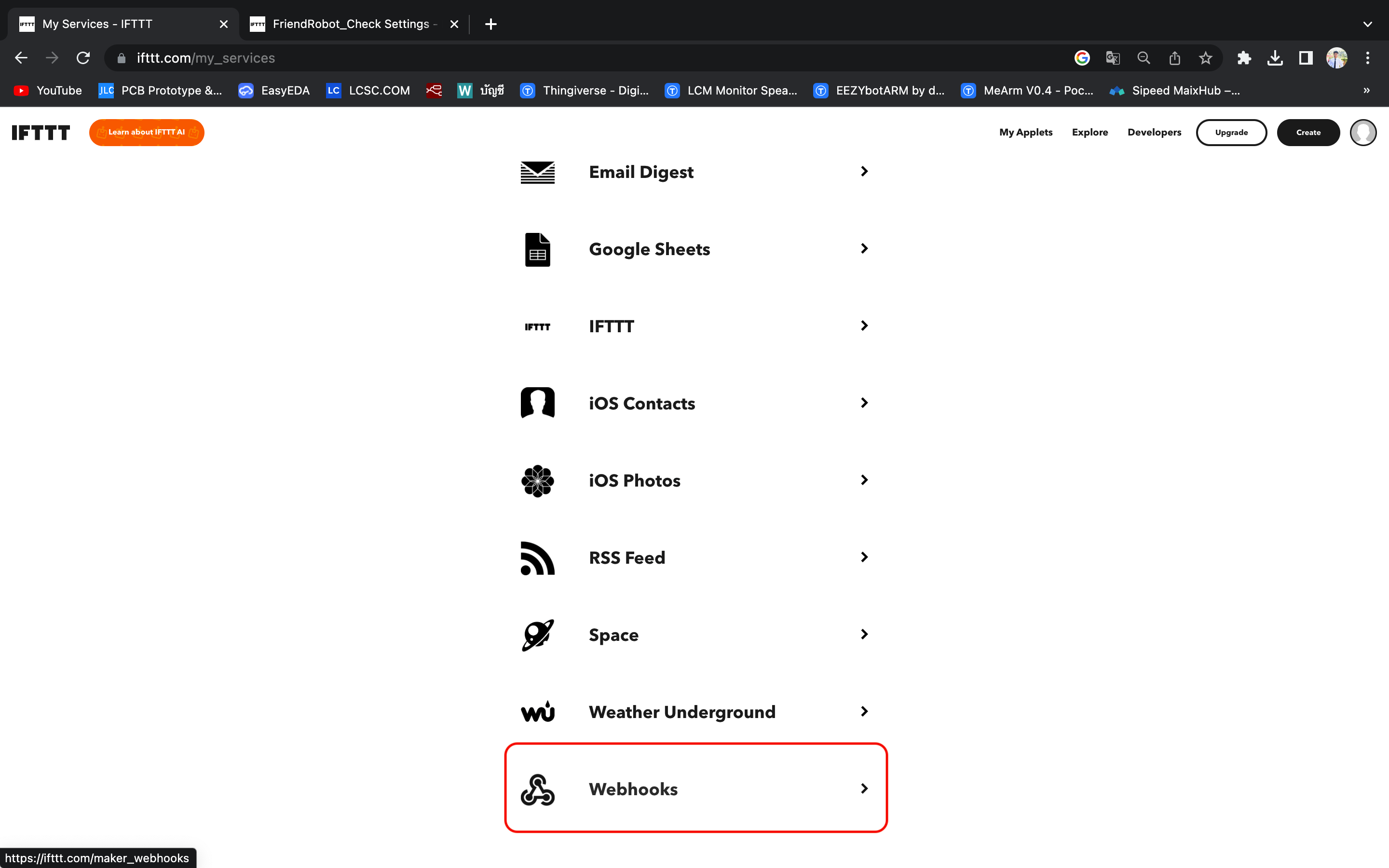Click the browser forward arrow
This screenshot has height=868, width=1389.
click(x=52, y=58)
